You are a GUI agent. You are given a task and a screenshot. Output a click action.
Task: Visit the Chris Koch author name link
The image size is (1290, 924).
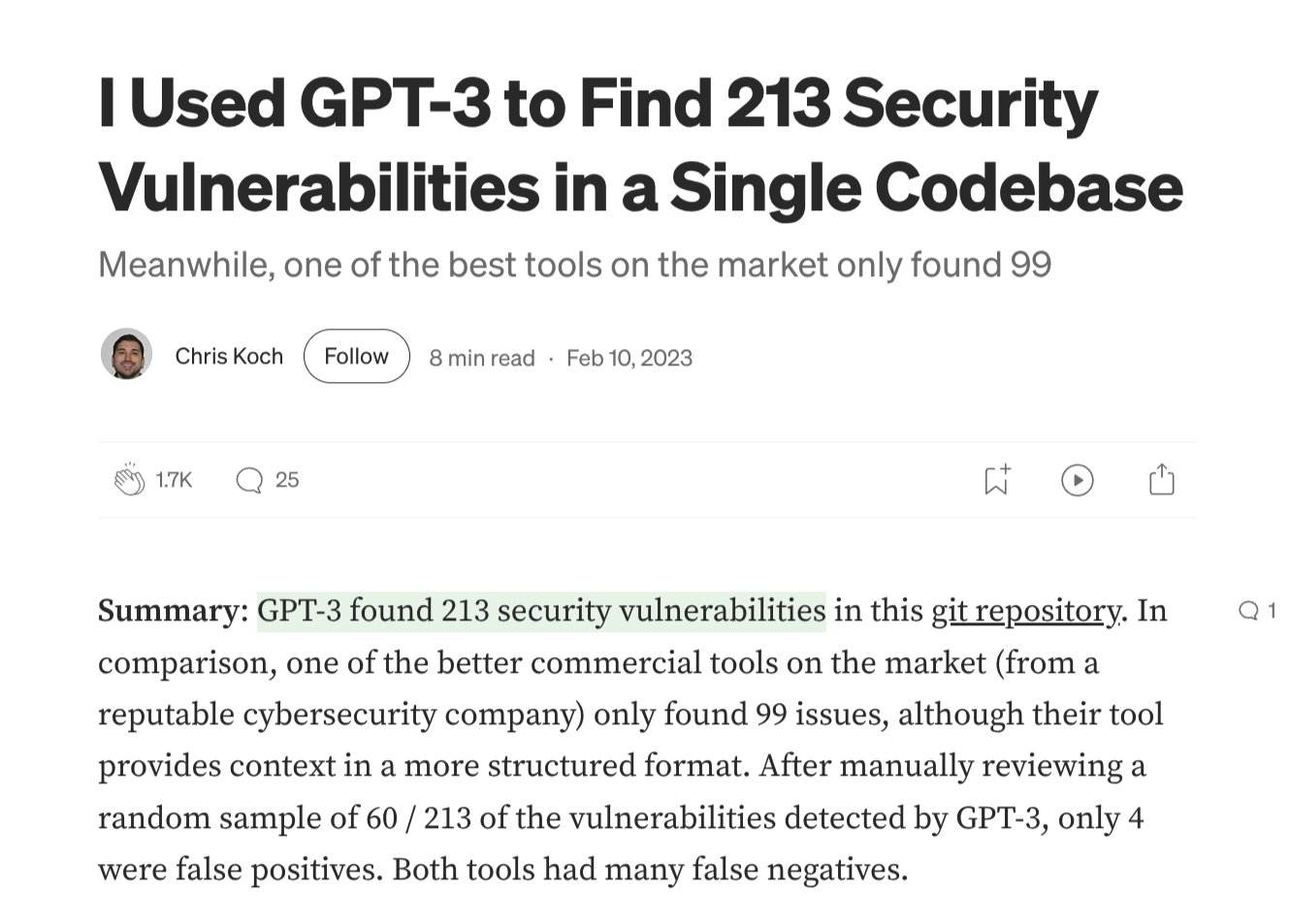[229, 356]
